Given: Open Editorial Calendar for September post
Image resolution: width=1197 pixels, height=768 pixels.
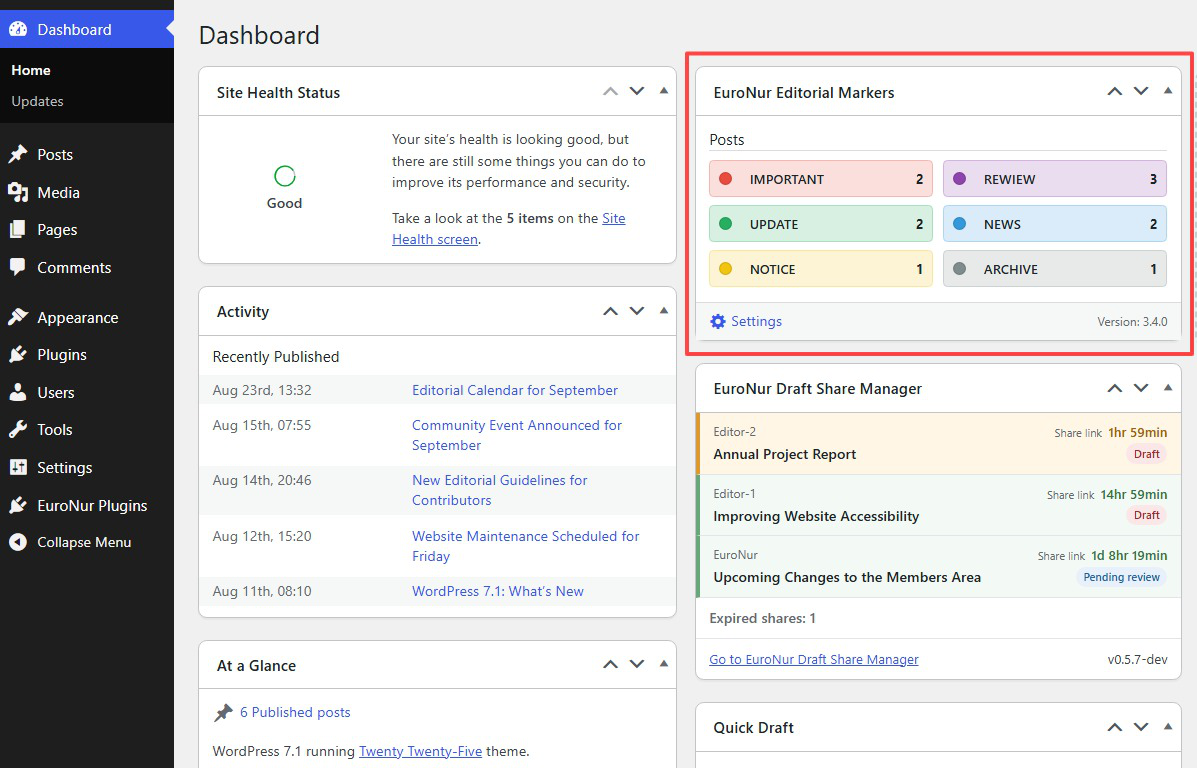Looking at the screenshot, I should click(x=515, y=390).
